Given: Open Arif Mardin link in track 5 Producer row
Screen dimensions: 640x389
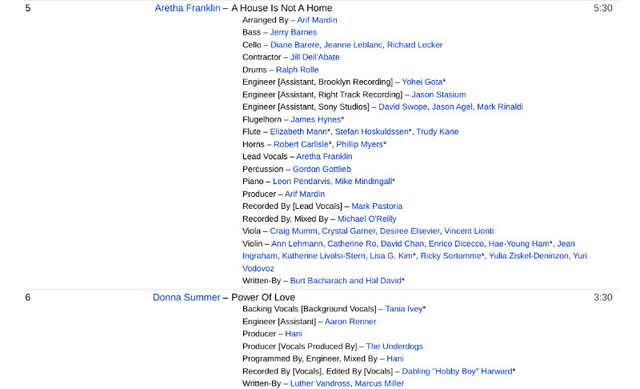Looking at the screenshot, I should coord(305,194).
